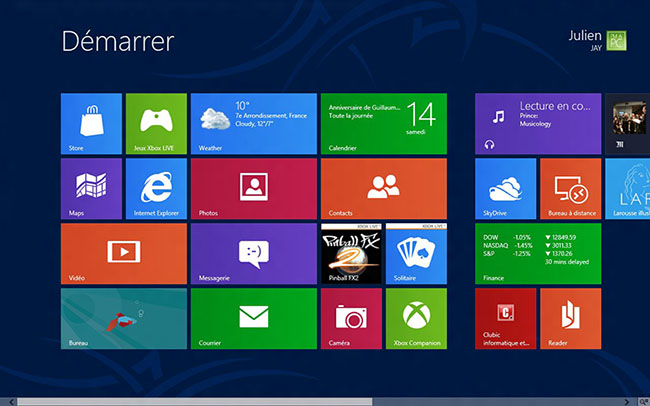Image resolution: width=650 pixels, height=406 pixels.
Task: Click the Julien user account picture
Action: click(616, 41)
